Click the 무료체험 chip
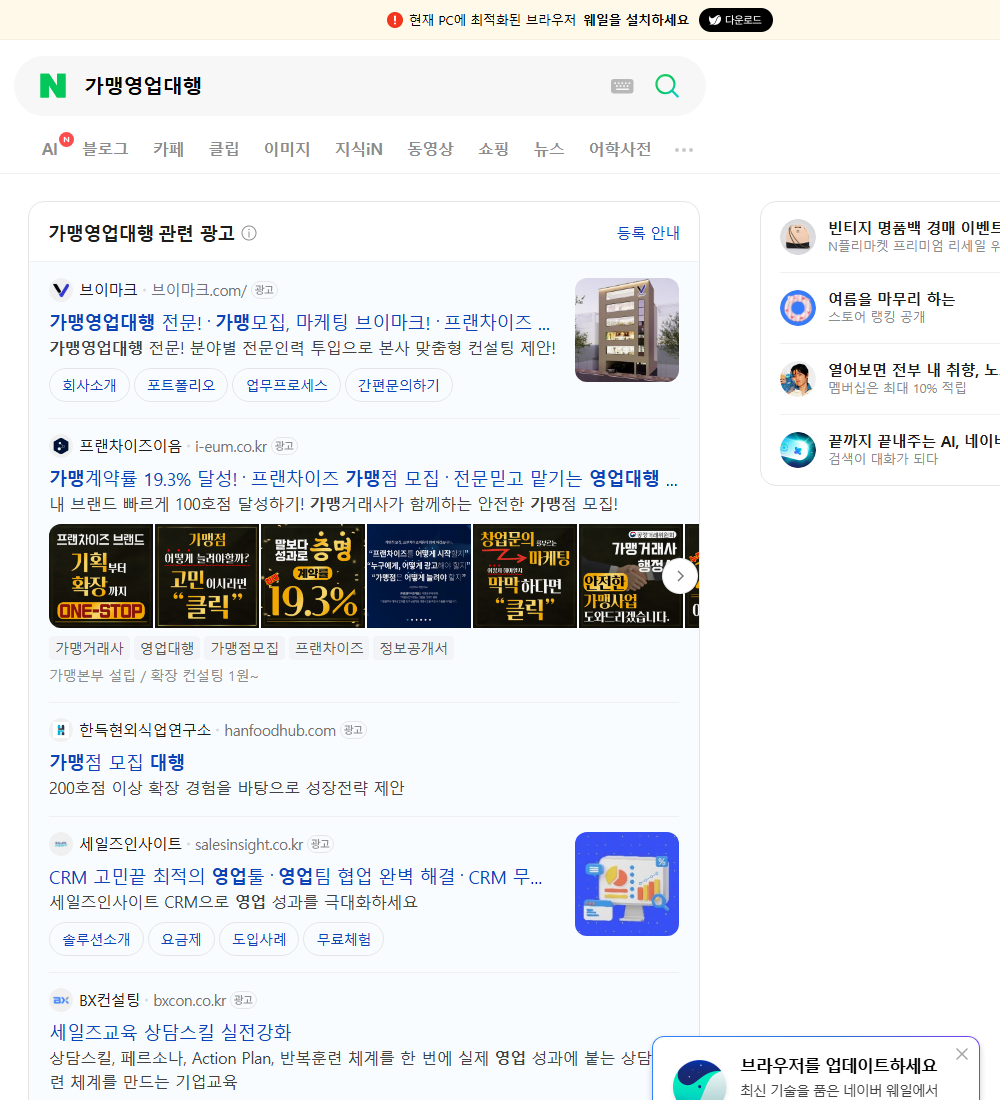 343,939
